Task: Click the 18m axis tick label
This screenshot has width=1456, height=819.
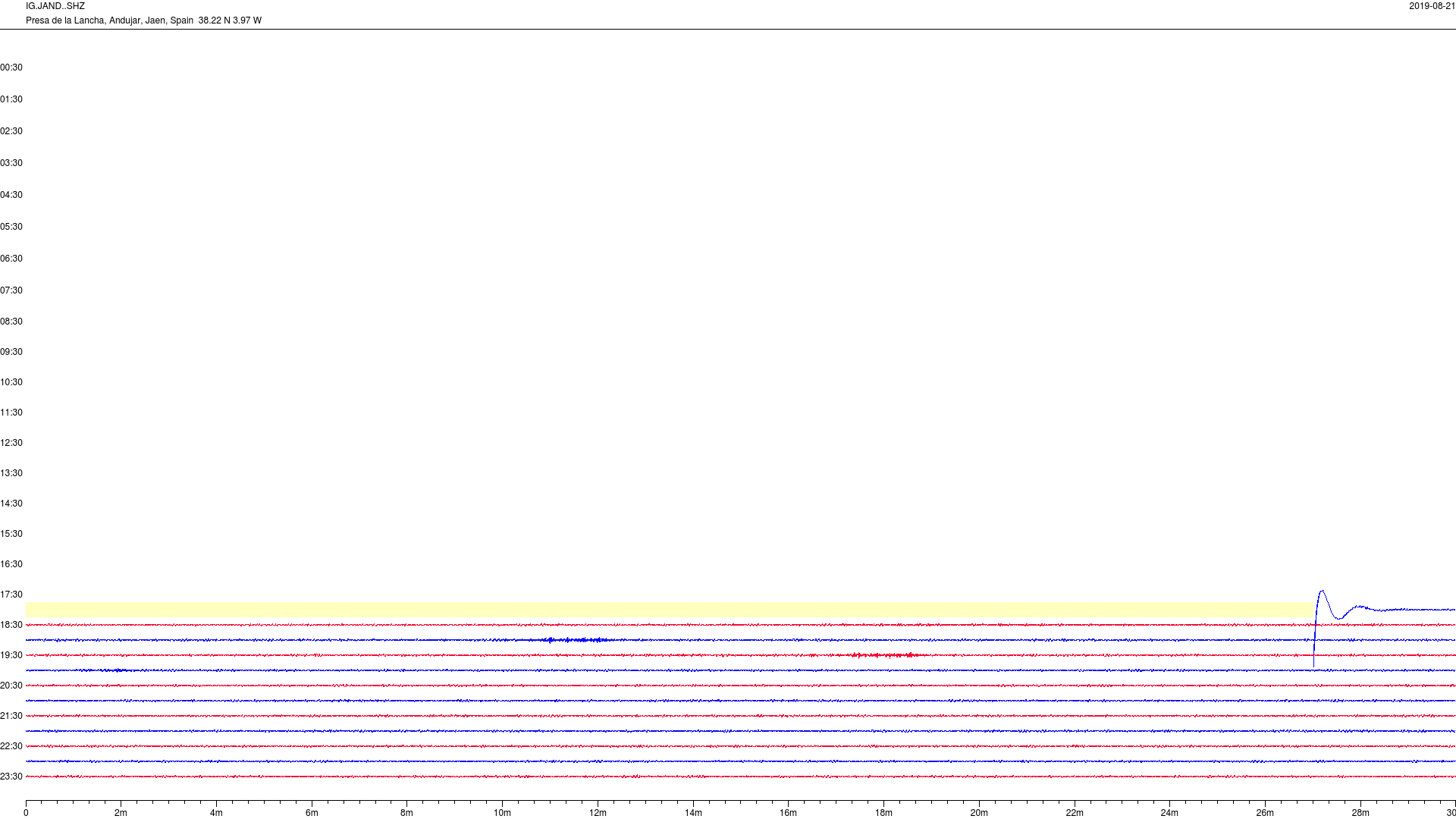Action: coord(883,813)
